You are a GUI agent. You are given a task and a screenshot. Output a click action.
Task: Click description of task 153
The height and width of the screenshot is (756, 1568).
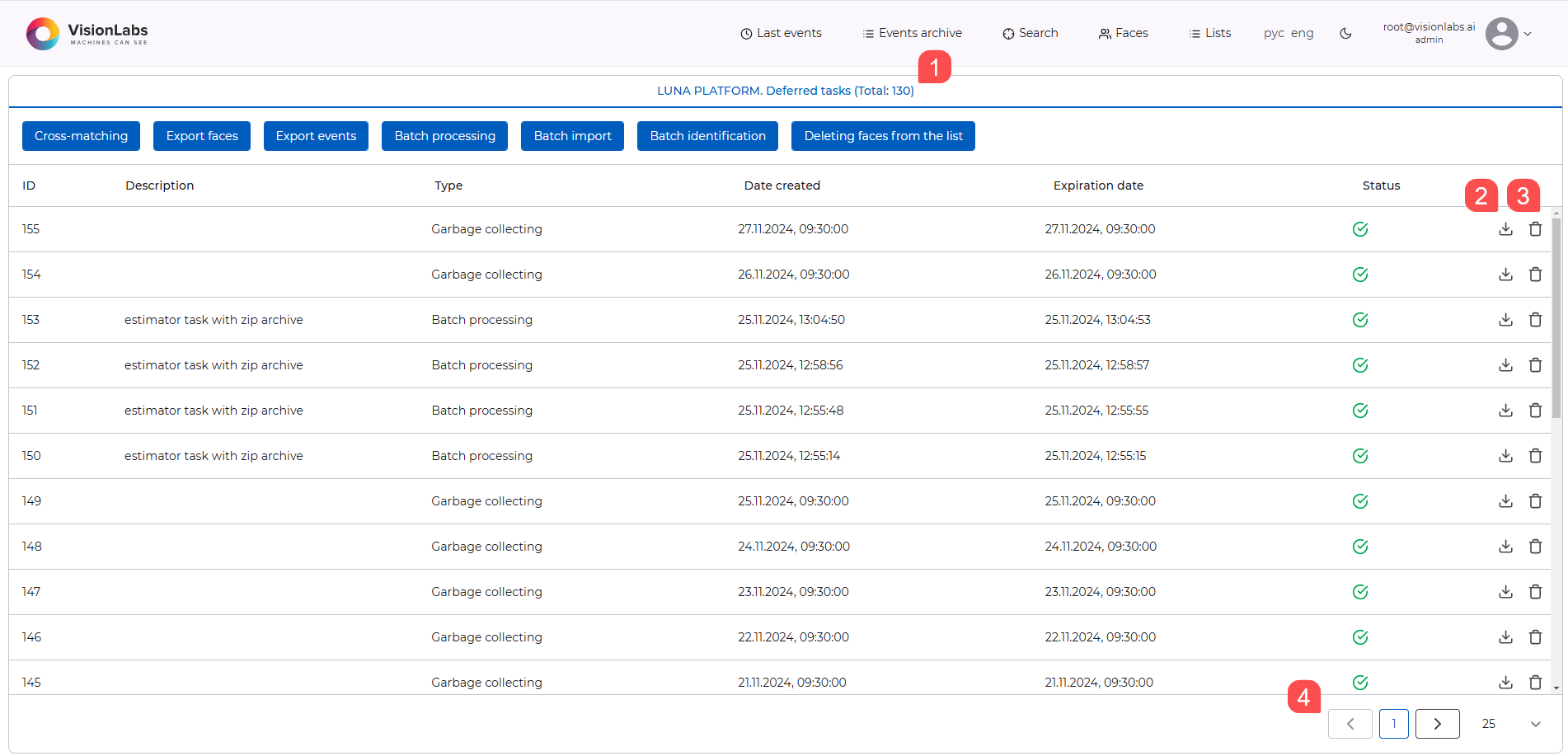(214, 320)
